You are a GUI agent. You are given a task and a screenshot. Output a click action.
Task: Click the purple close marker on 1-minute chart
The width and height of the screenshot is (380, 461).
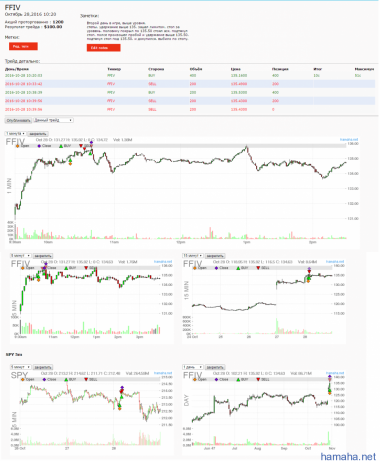[x=91, y=143]
